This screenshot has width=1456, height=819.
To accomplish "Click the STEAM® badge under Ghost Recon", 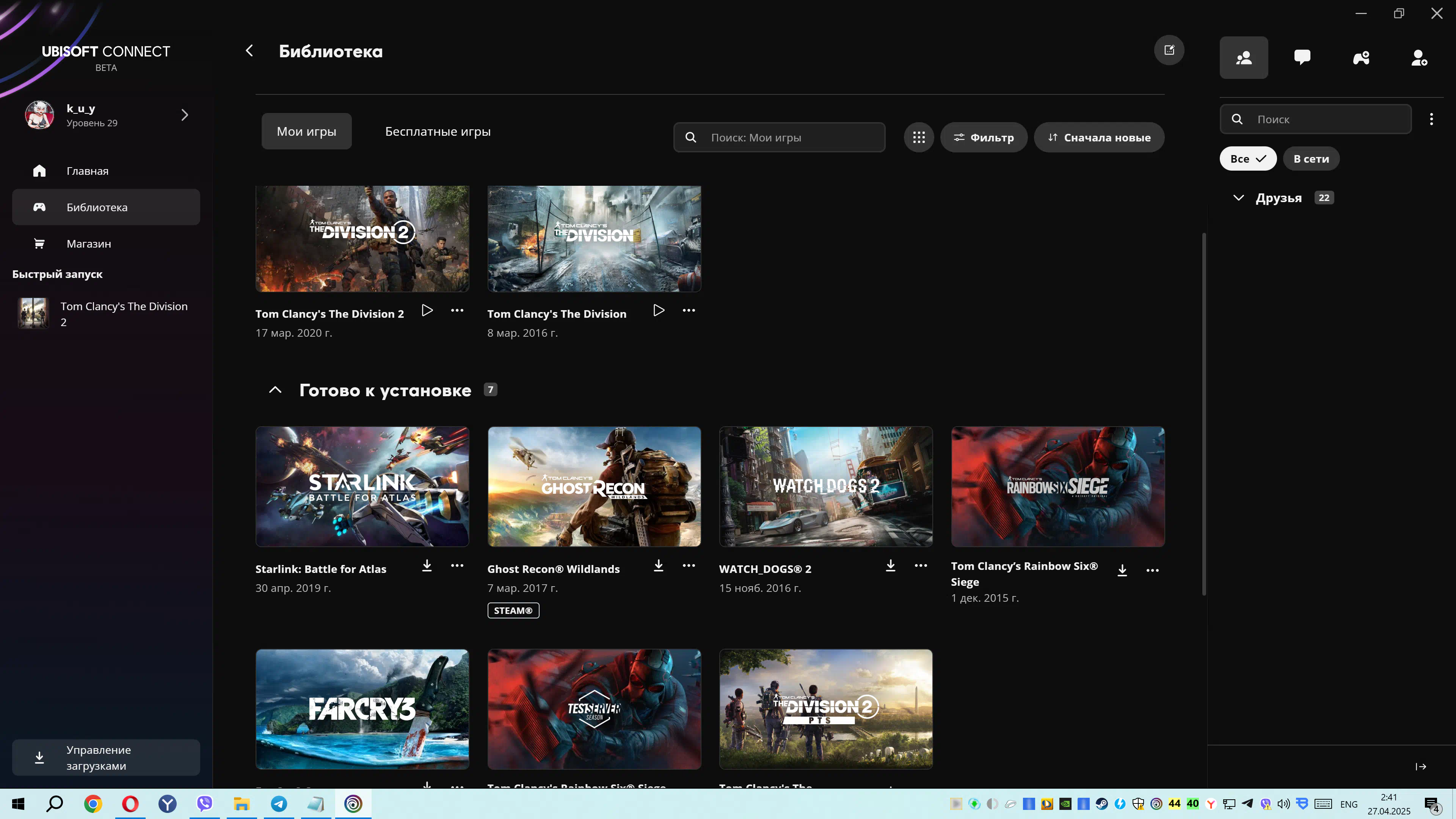I will click(x=513, y=610).
